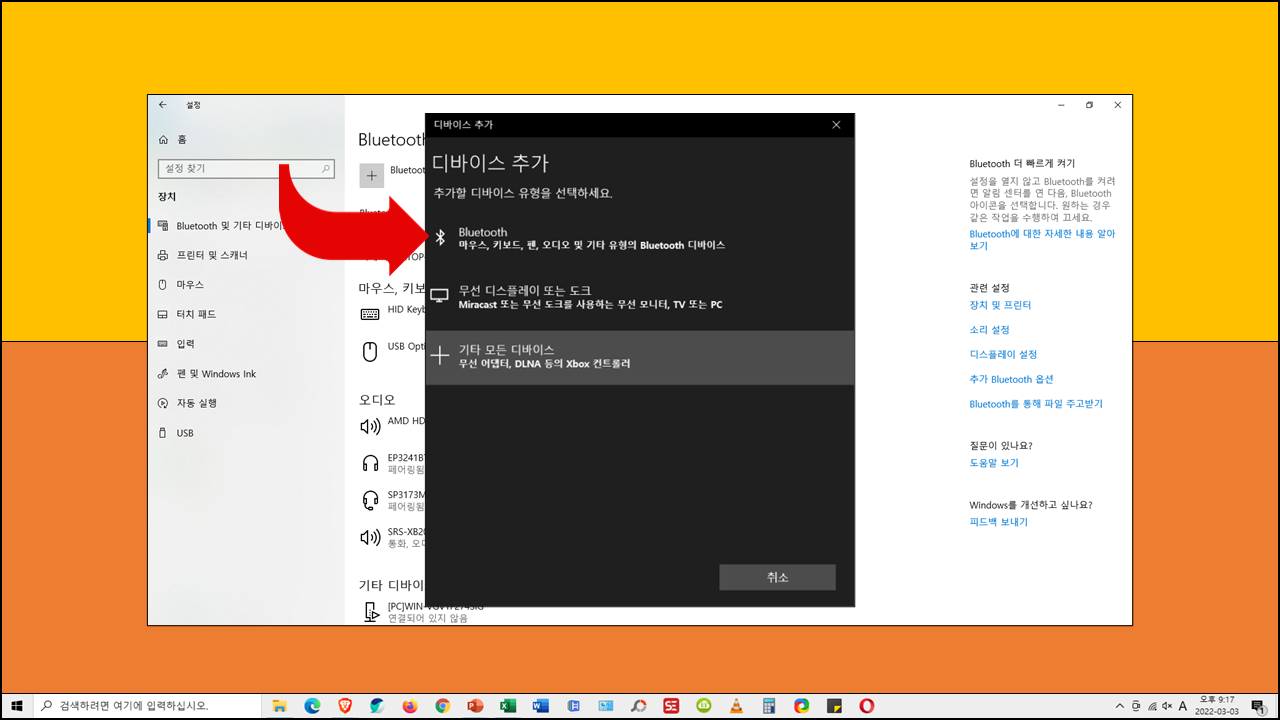Click the taskbar search box
The height and width of the screenshot is (720, 1280).
coord(147,706)
